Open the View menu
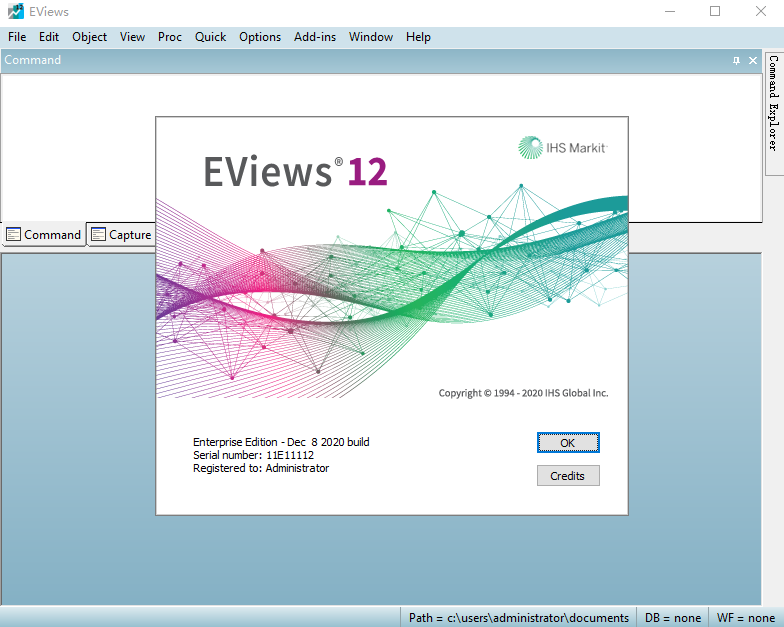Image resolution: width=784 pixels, height=627 pixels. pos(132,37)
